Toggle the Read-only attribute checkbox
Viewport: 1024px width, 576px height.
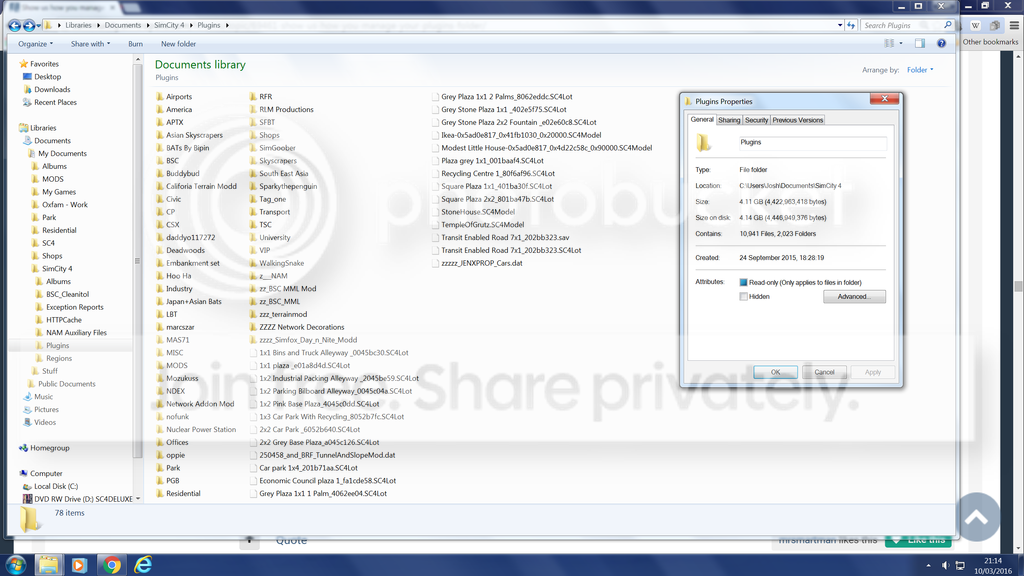743,283
